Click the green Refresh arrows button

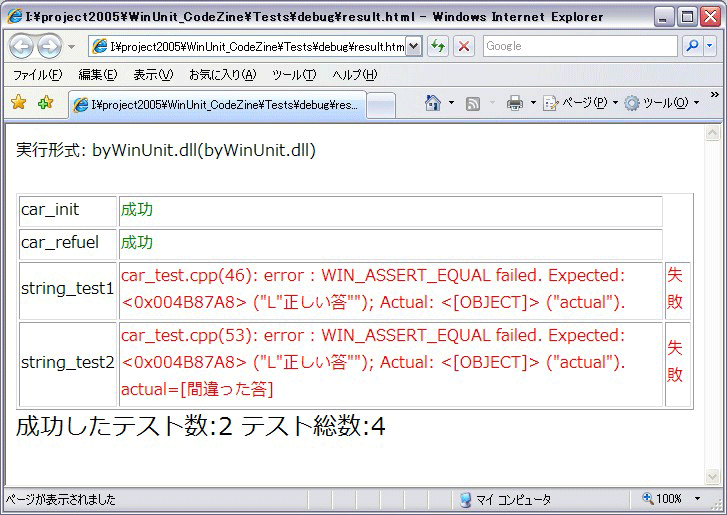click(438, 46)
